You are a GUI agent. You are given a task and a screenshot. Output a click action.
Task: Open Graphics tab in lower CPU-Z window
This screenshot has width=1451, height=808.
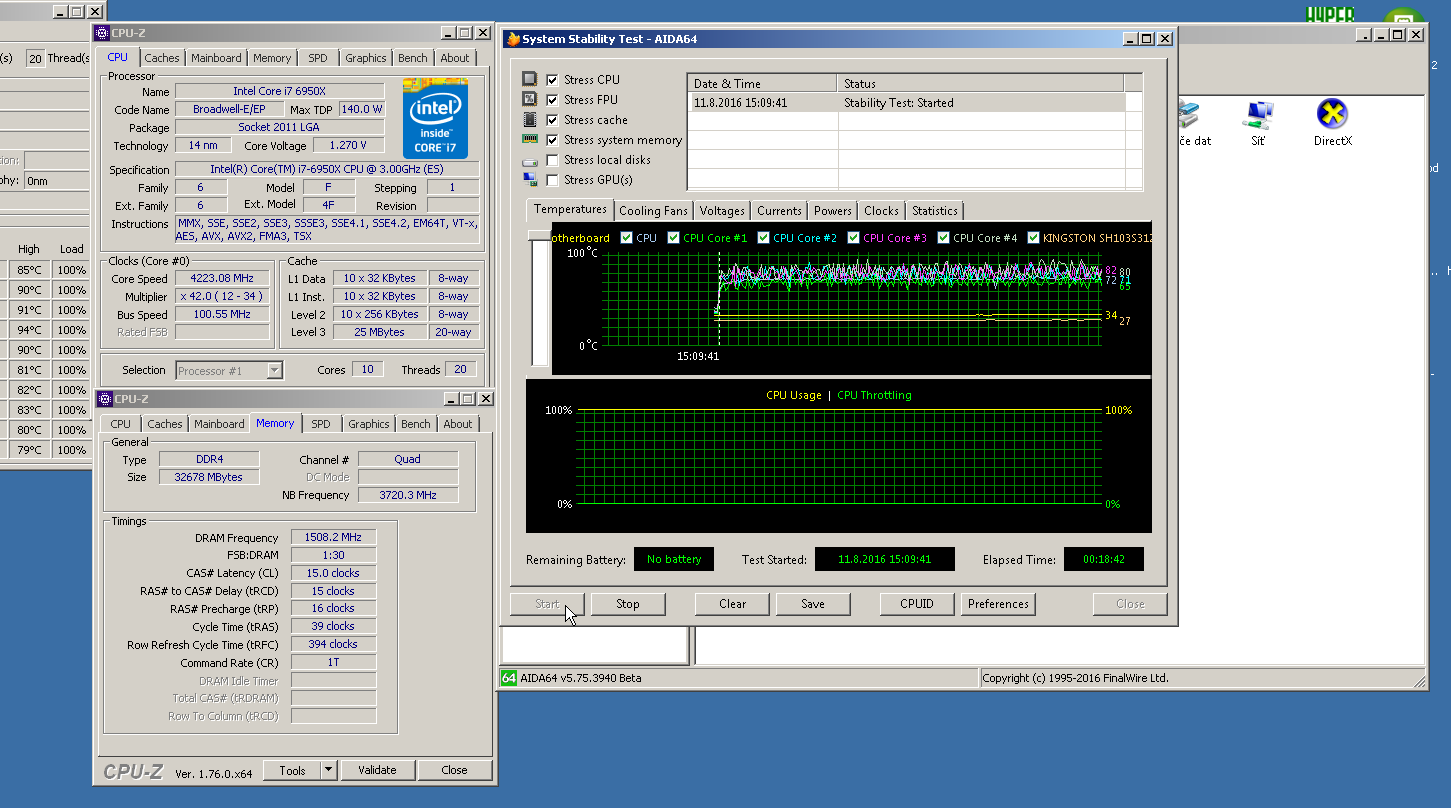tap(369, 424)
